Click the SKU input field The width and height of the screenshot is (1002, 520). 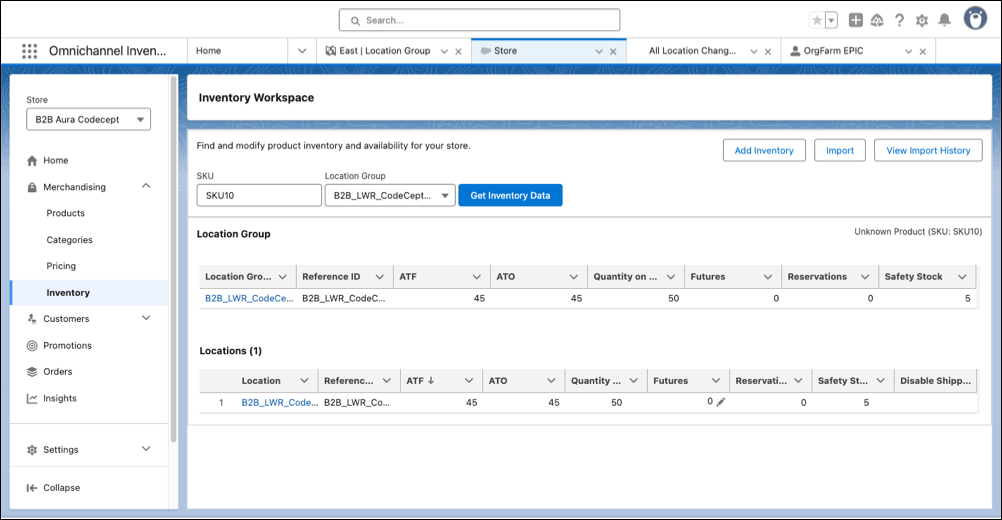click(259, 195)
